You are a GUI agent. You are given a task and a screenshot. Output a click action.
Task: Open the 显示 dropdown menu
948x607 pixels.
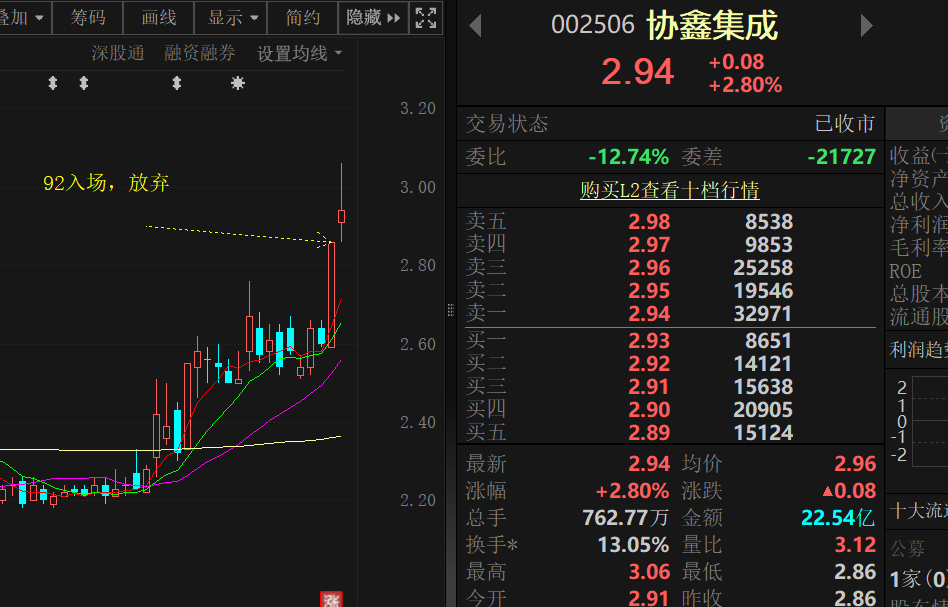coord(233,18)
